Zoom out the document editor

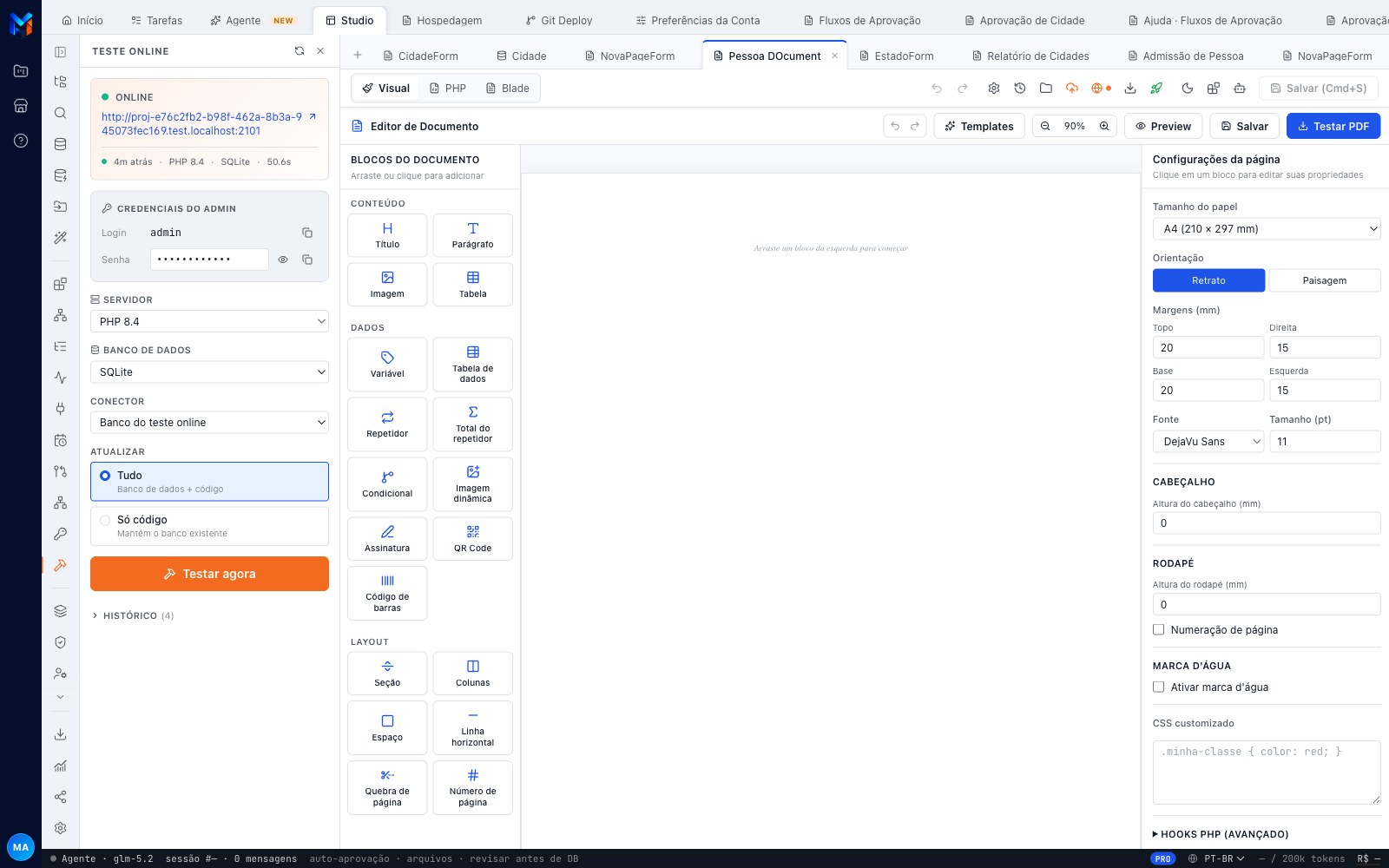tap(1045, 126)
